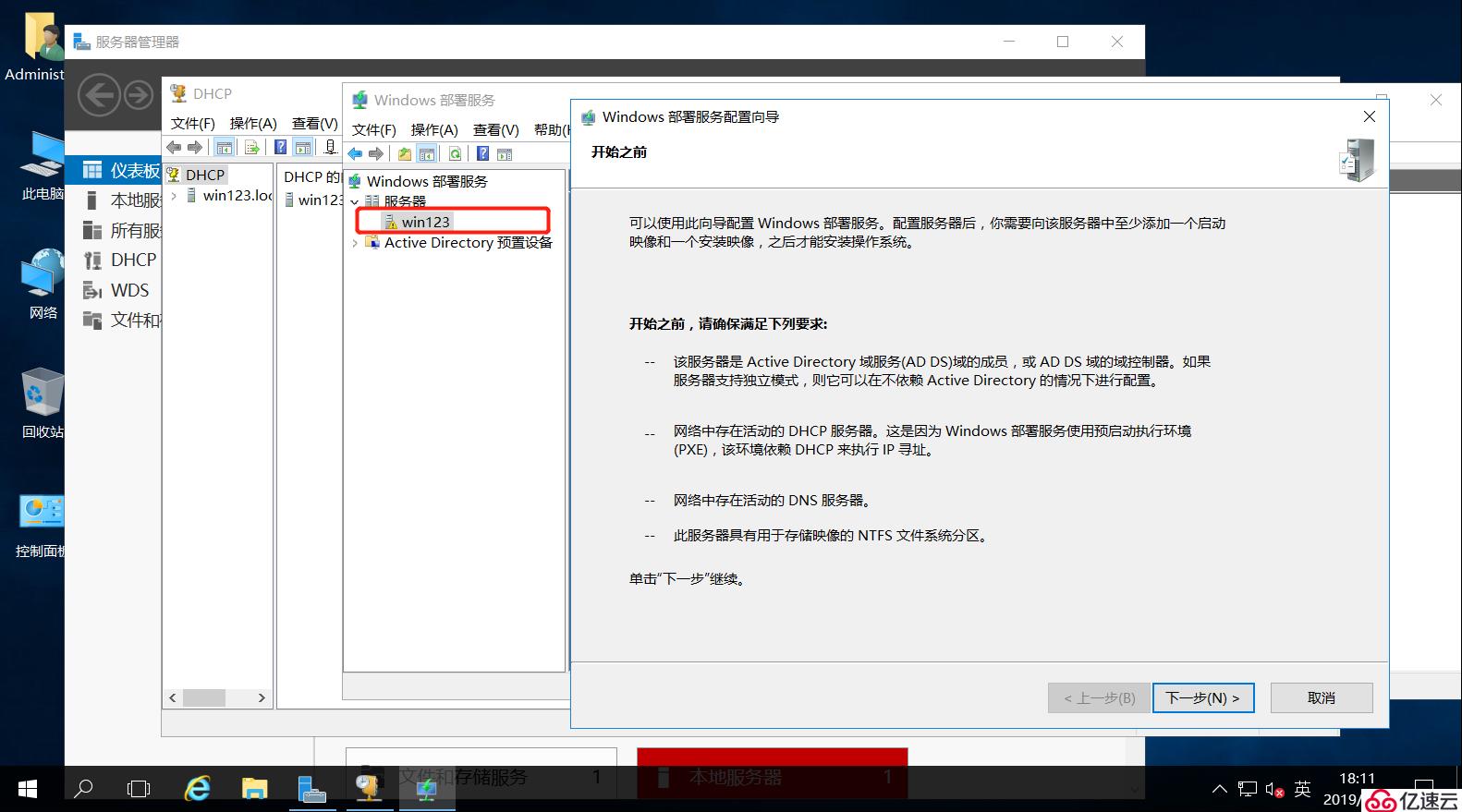Open 文件(F) menu in WDS window

point(374,130)
